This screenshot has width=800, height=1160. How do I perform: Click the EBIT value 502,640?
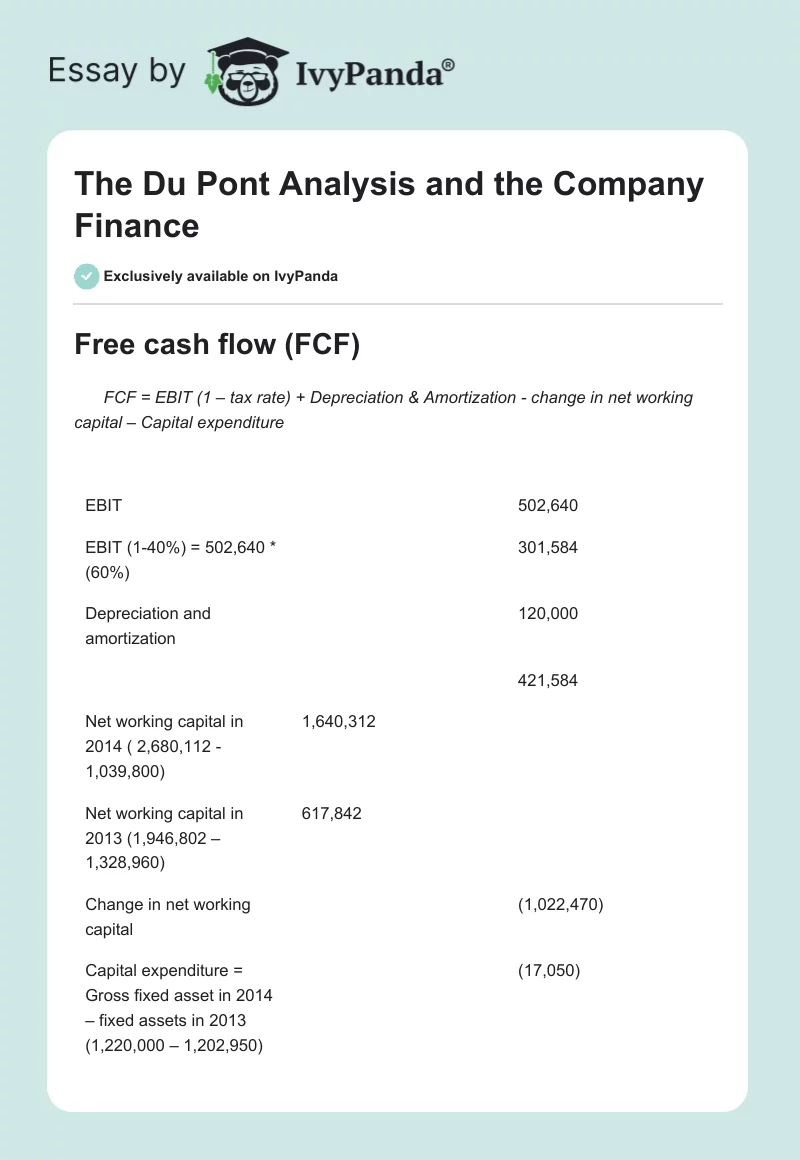tap(548, 506)
